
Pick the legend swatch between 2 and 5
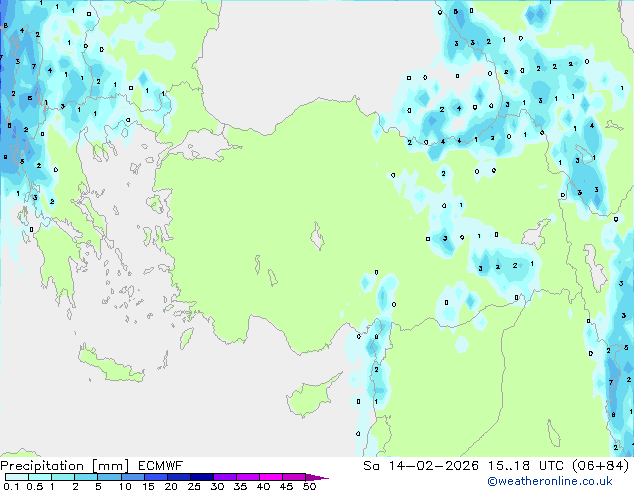tap(87, 478)
